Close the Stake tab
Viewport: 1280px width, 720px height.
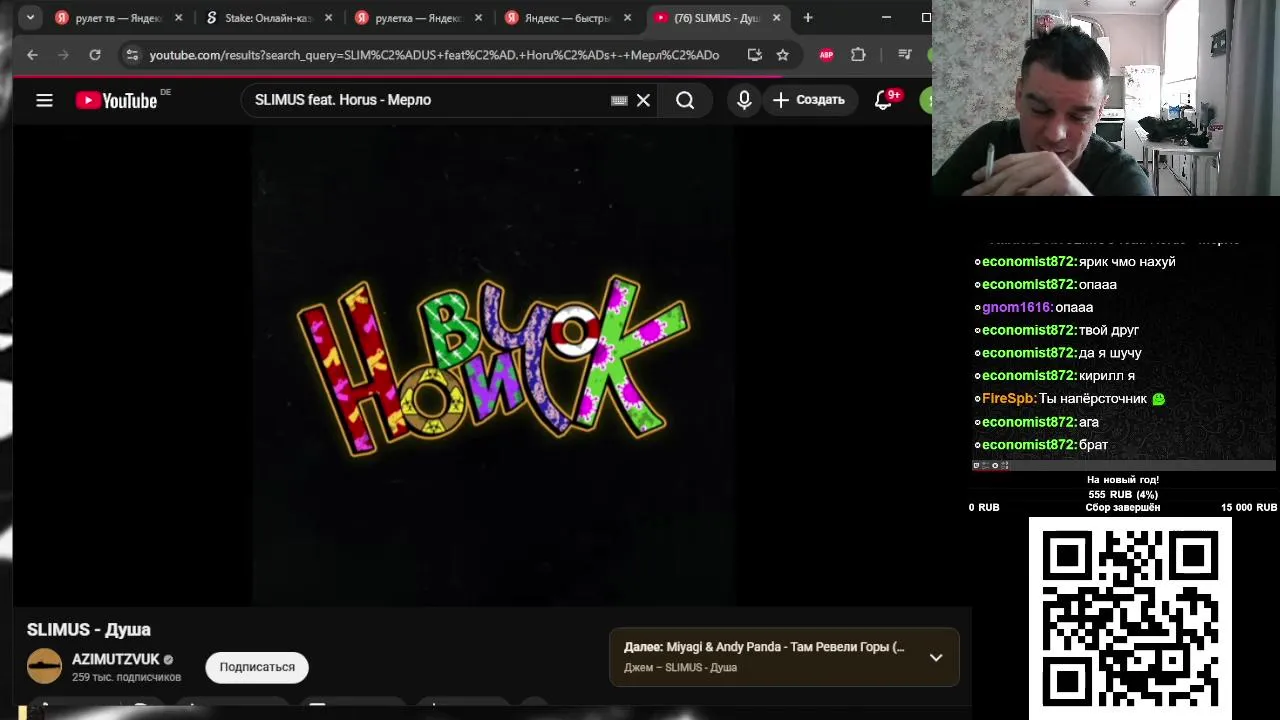coord(328,18)
